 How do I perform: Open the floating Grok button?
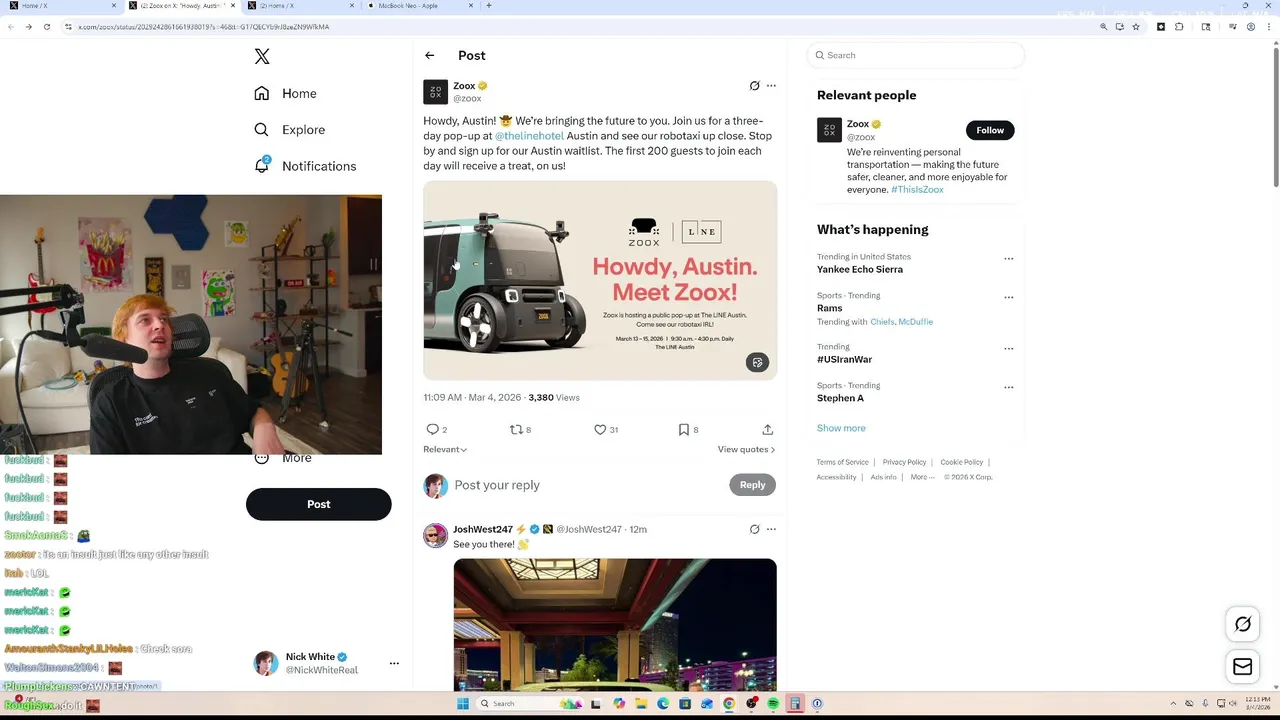[x=1243, y=624]
